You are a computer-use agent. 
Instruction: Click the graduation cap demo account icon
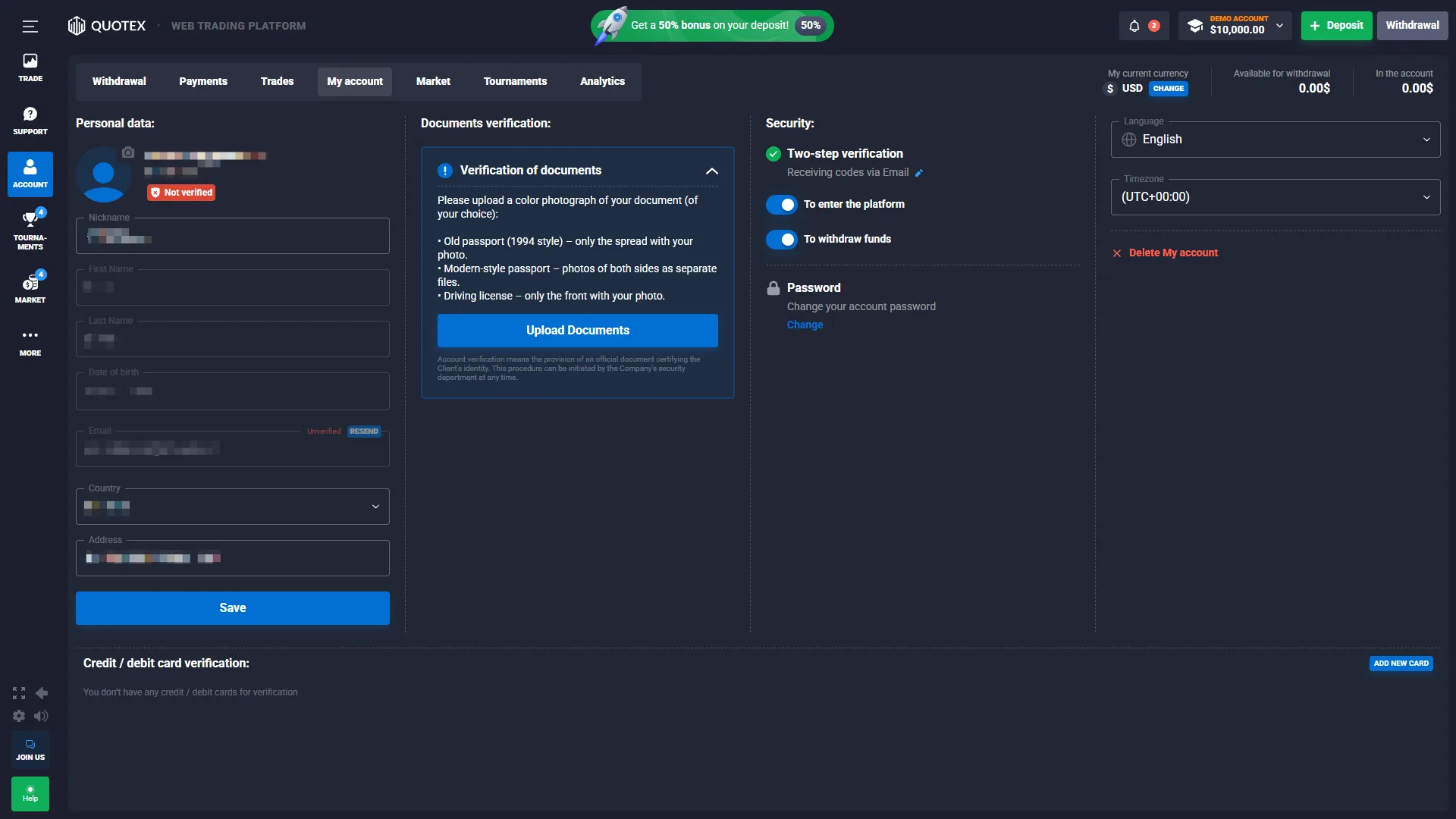pos(1195,26)
